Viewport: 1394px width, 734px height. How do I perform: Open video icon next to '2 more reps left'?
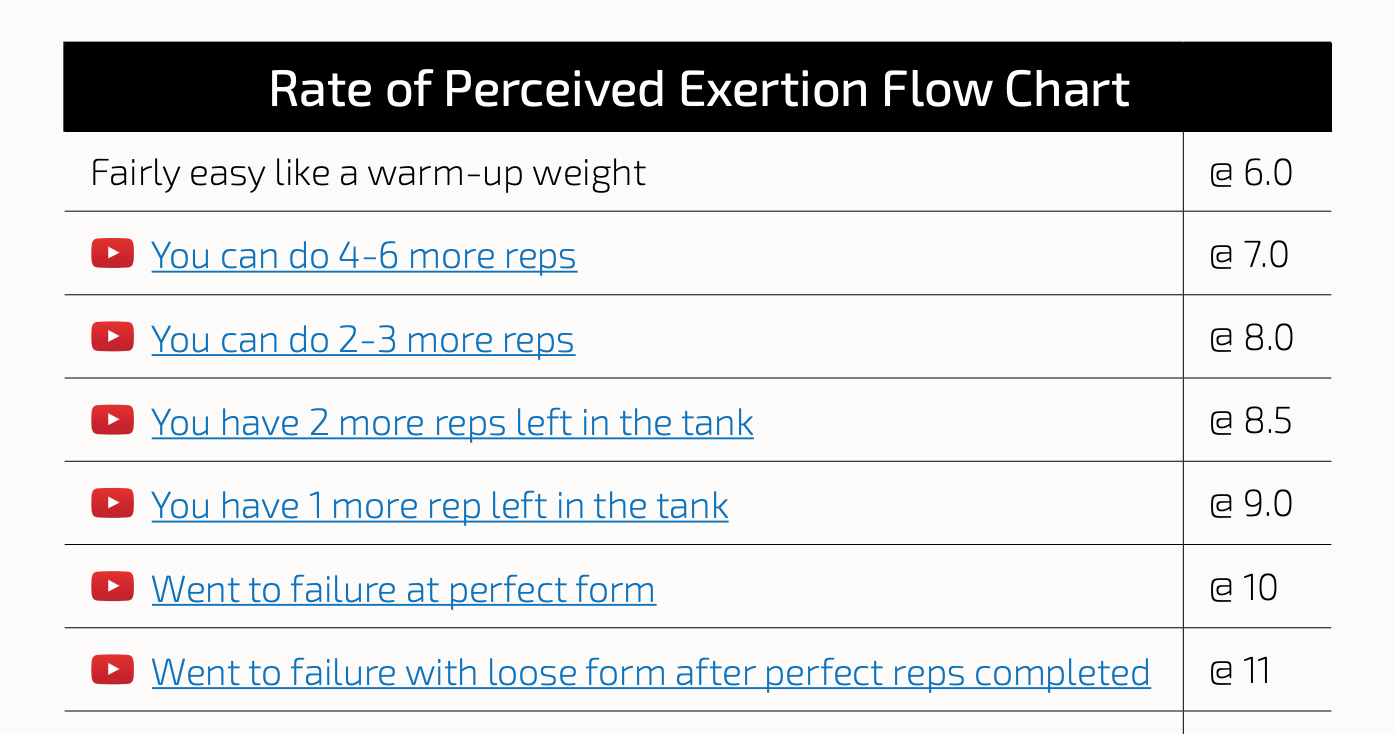tap(112, 420)
